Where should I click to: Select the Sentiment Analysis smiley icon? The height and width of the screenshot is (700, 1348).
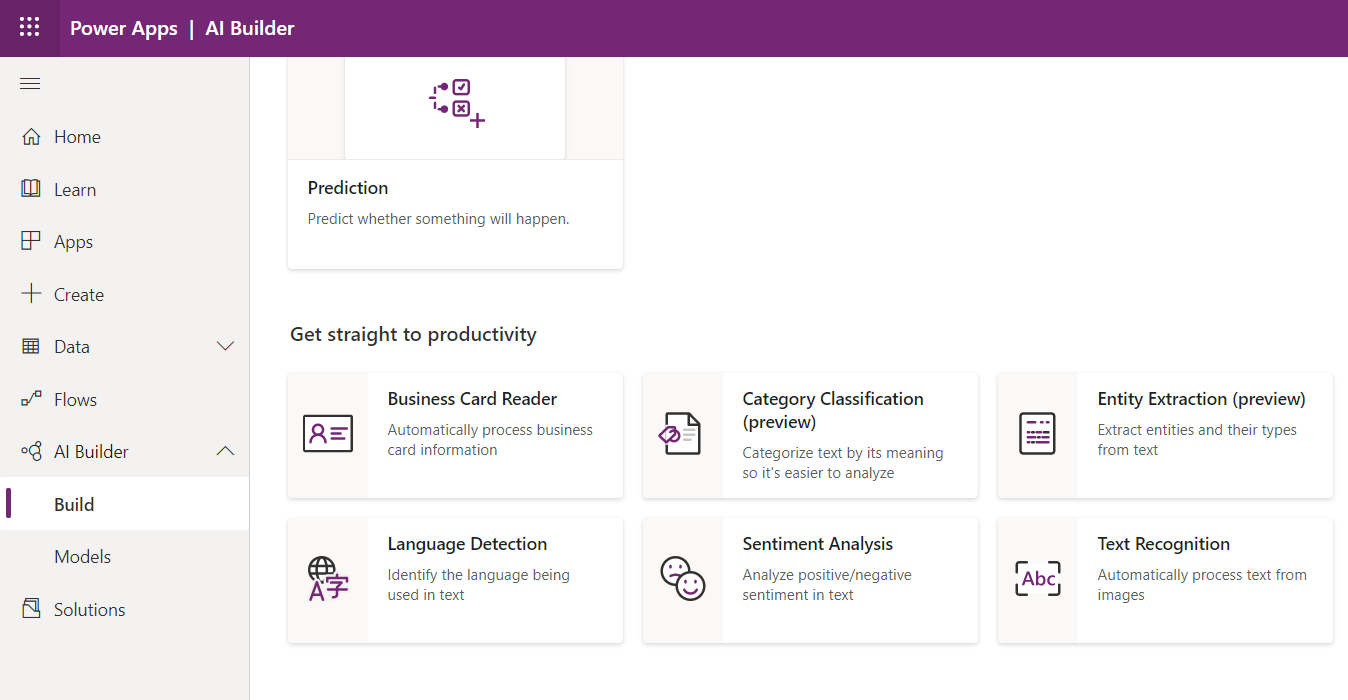click(x=683, y=578)
